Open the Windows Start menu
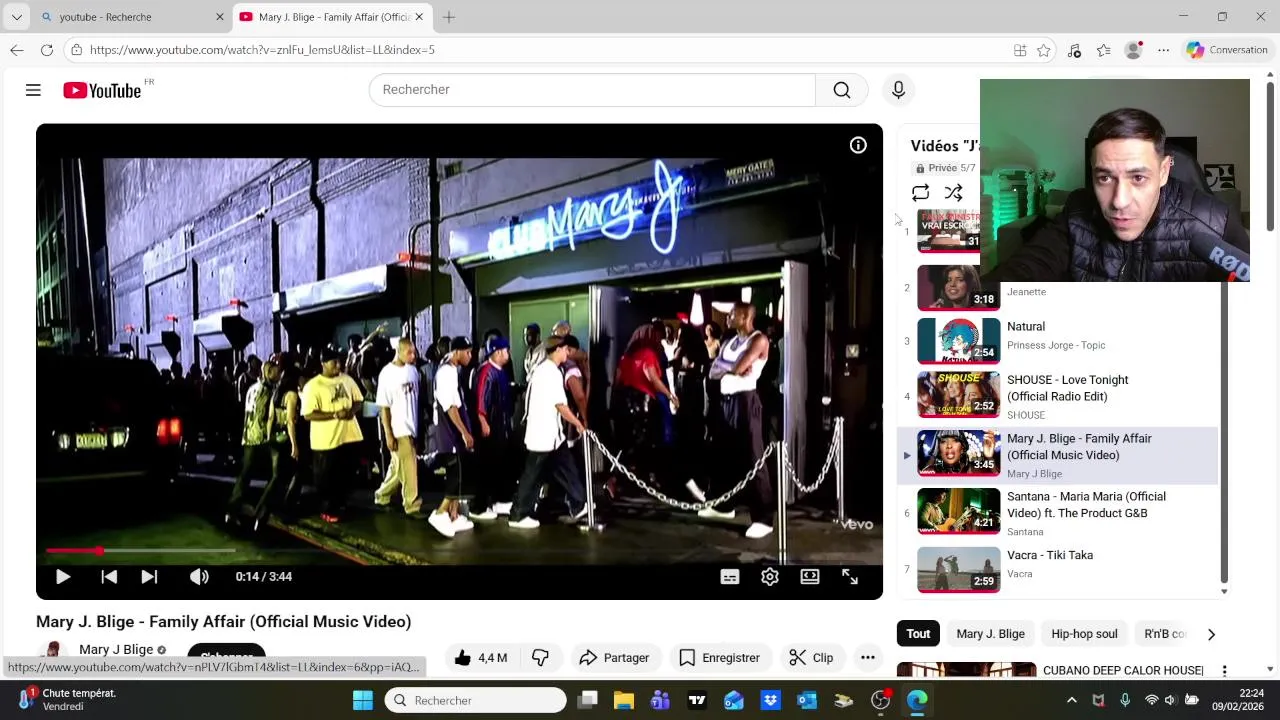 coord(363,700)
